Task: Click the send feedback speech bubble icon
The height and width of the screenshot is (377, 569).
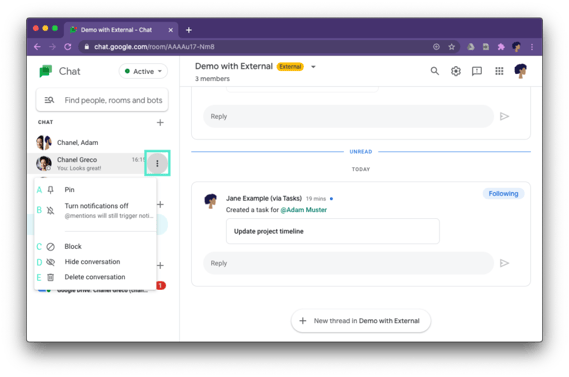Action: click(477, 71)
